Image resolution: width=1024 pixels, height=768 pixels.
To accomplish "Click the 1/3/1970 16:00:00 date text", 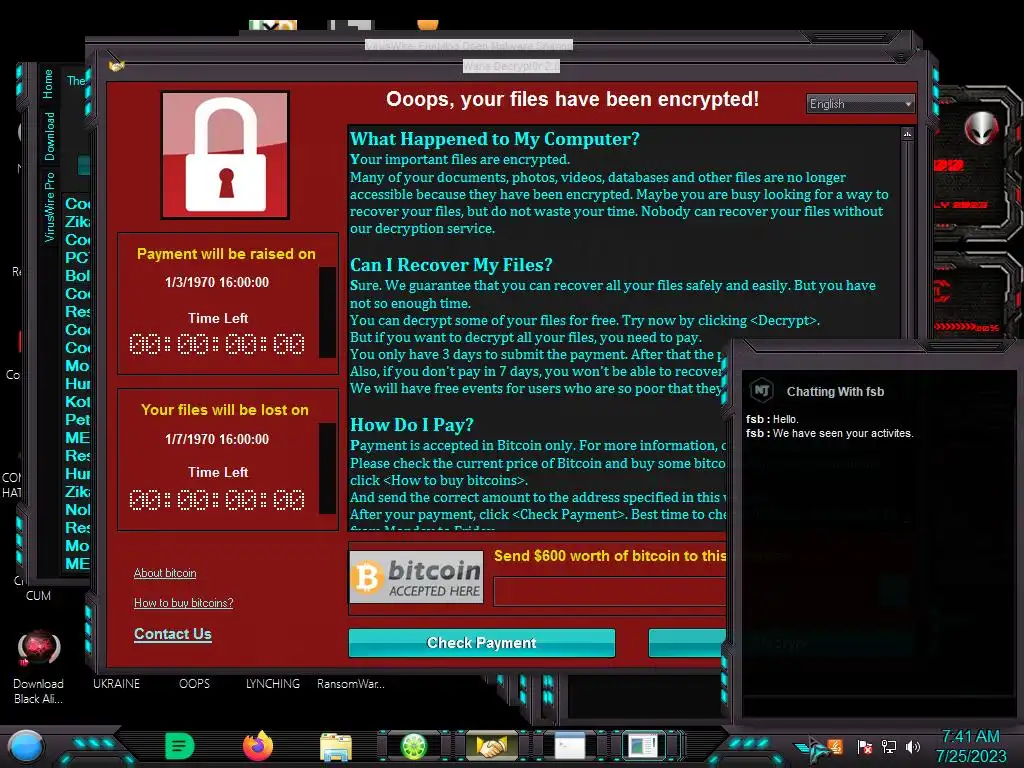I will [x=217, y=282].
